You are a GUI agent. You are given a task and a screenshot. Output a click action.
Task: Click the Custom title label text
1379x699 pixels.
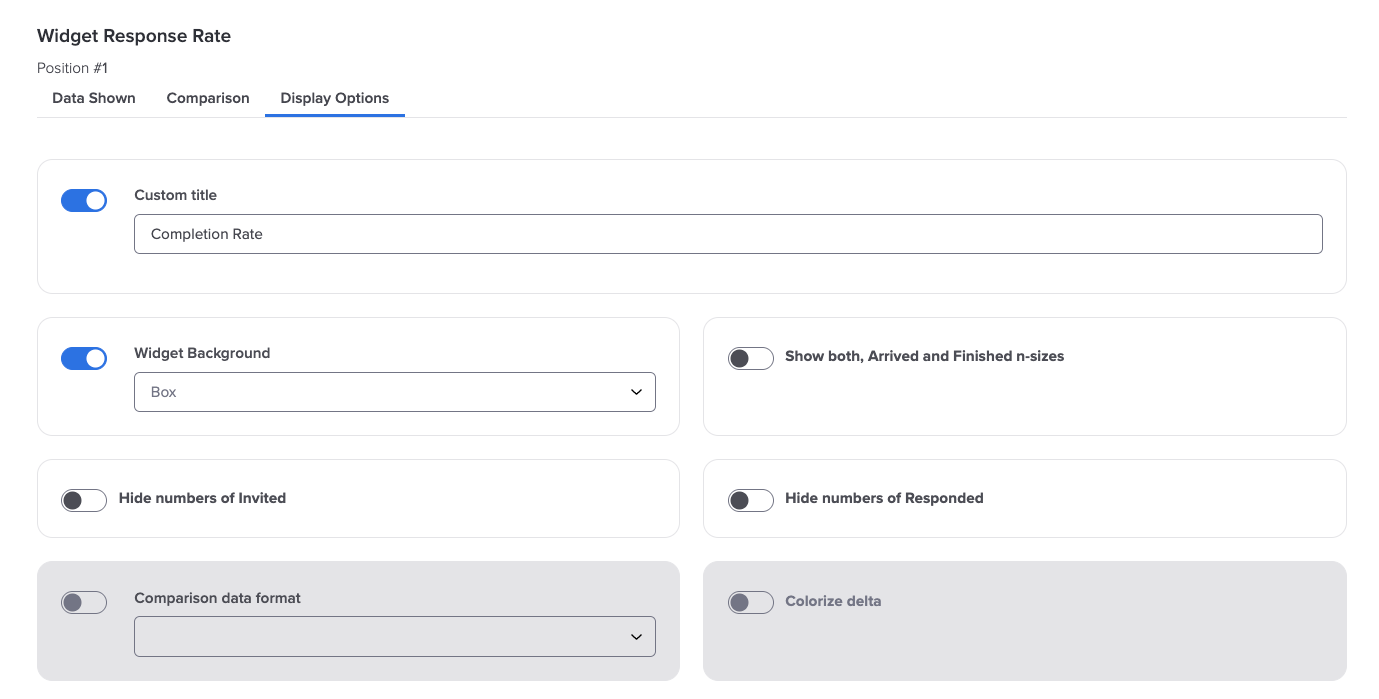(175, 195)
